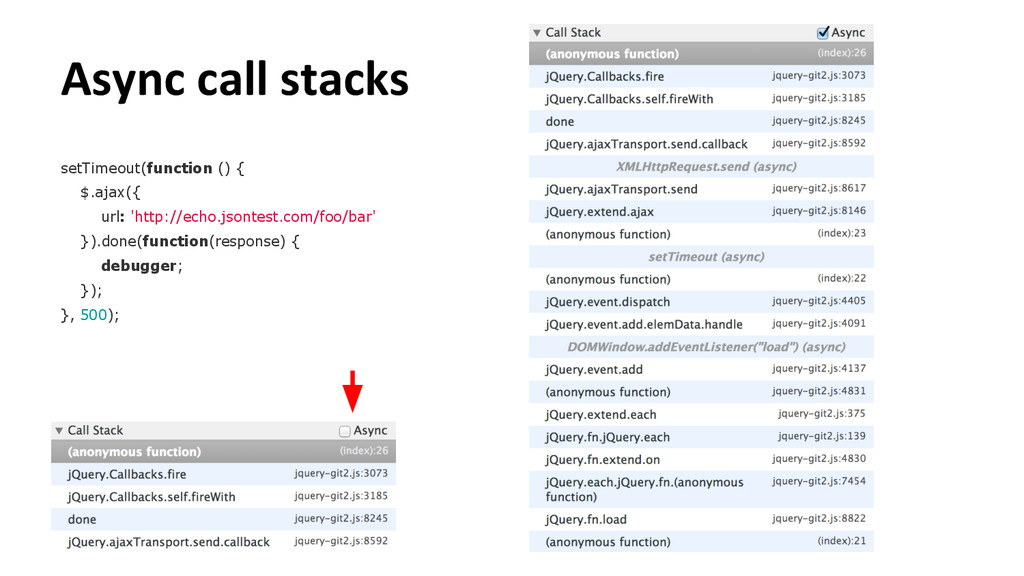Uncheck the Async checkbox in the right Call Stack panel
This screenshot has width=1024, height=576.
coord(823,33)
